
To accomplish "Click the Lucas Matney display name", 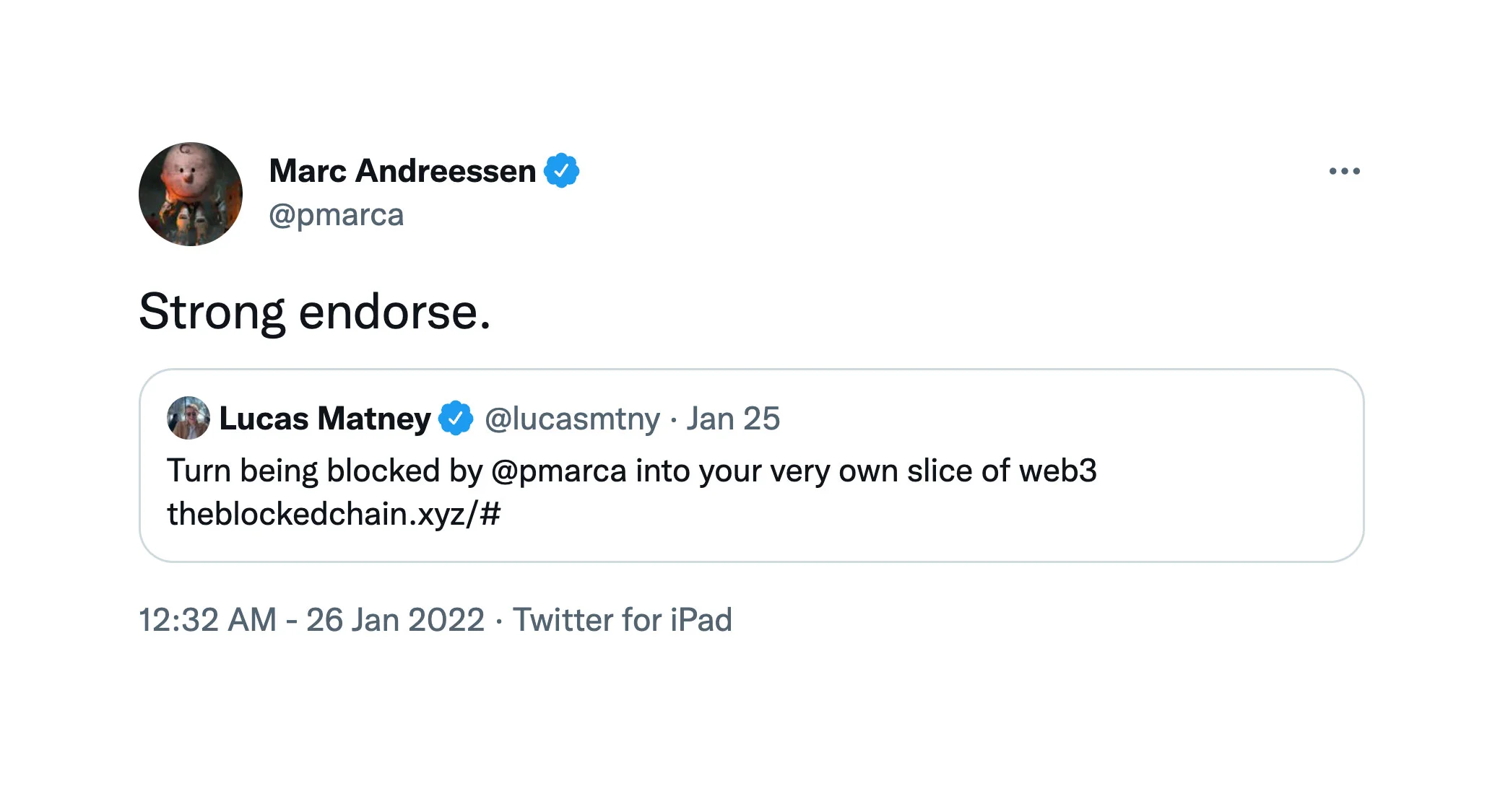I will click(324, 419).
